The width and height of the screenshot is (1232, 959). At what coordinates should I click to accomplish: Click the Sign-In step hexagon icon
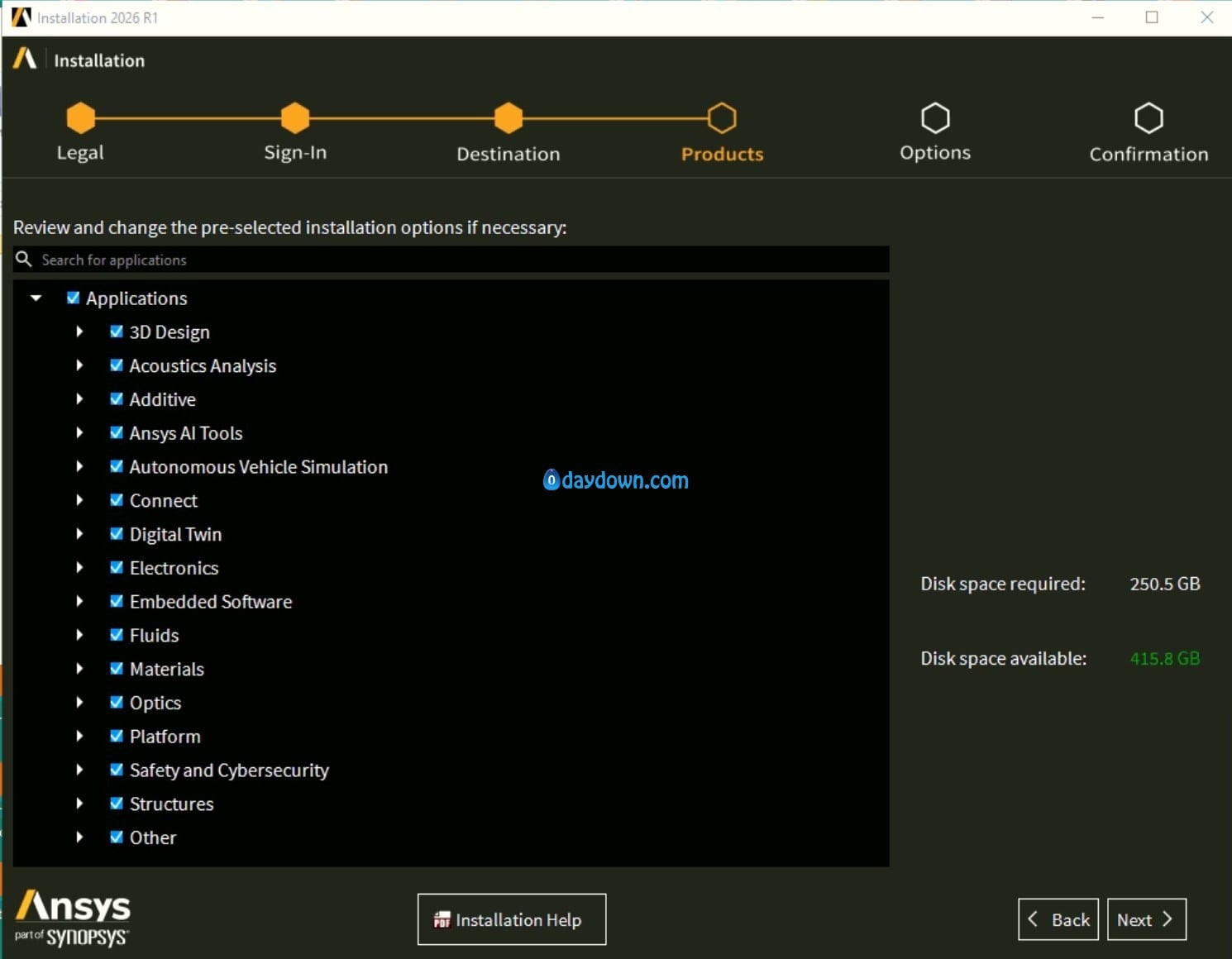click(x=295, y=118)
